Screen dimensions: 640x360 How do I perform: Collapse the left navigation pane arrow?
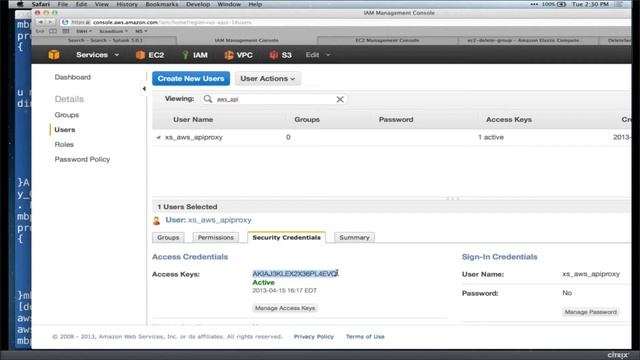point(144,88)
